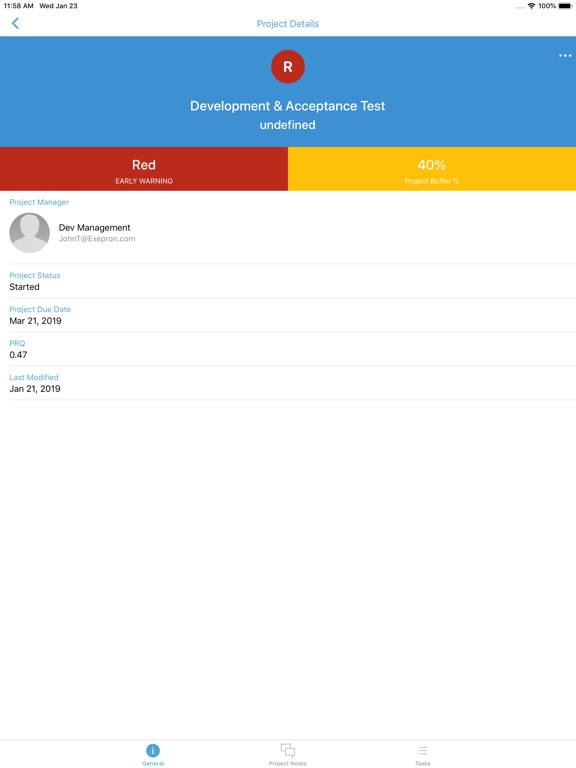The width and height of the screenshot is (576, 768).
Task: Tap the battery indicator in status bar
Action: (565, 6)
